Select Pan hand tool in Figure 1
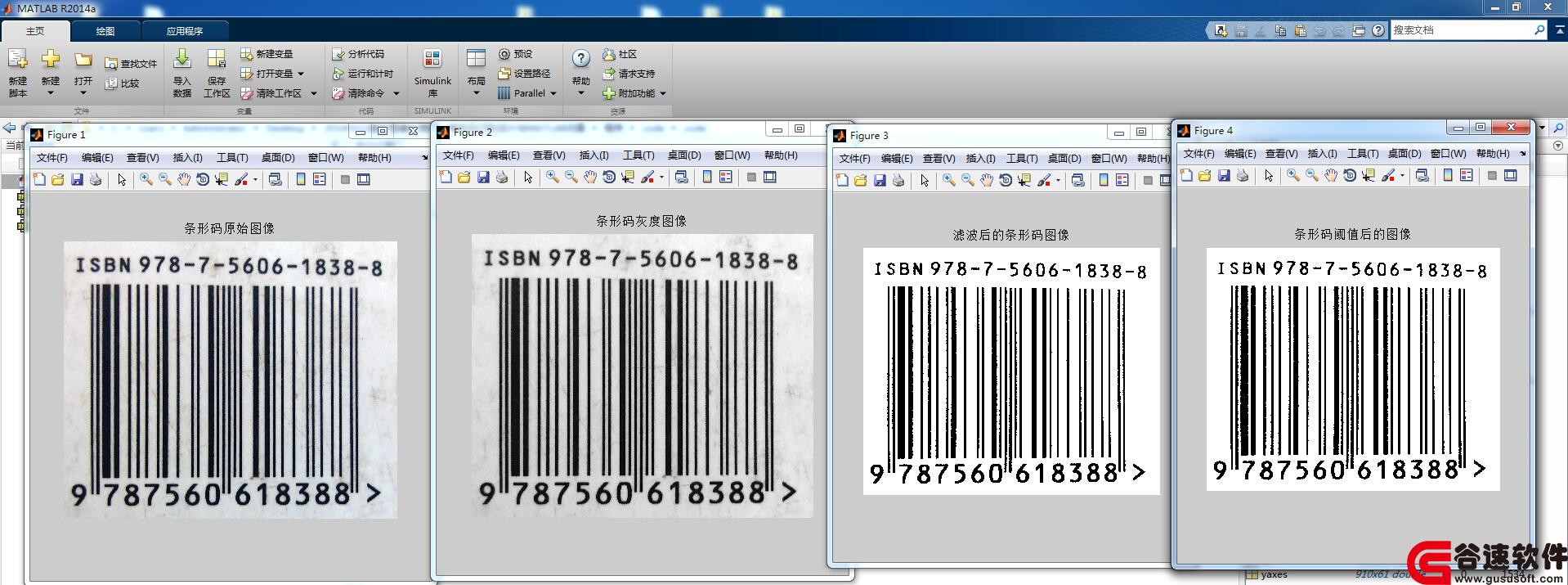Screen dimensions: 1568x585 pyautogui.click(x=184, y=179)
